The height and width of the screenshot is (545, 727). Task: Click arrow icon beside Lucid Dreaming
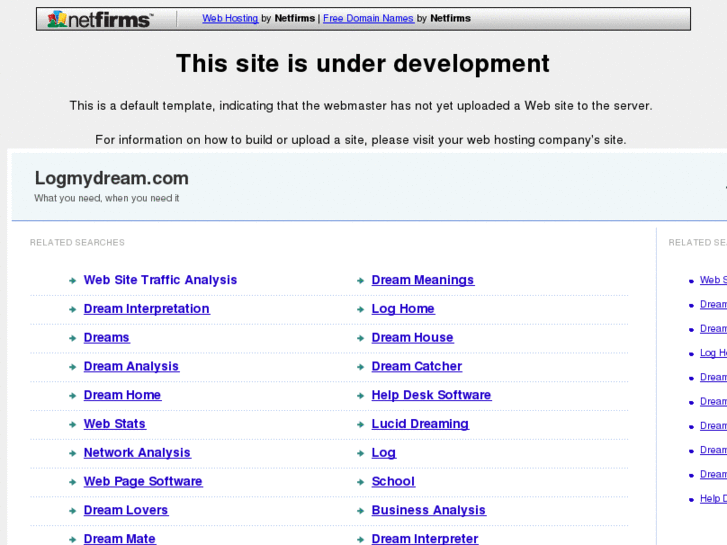pos(360,424)
